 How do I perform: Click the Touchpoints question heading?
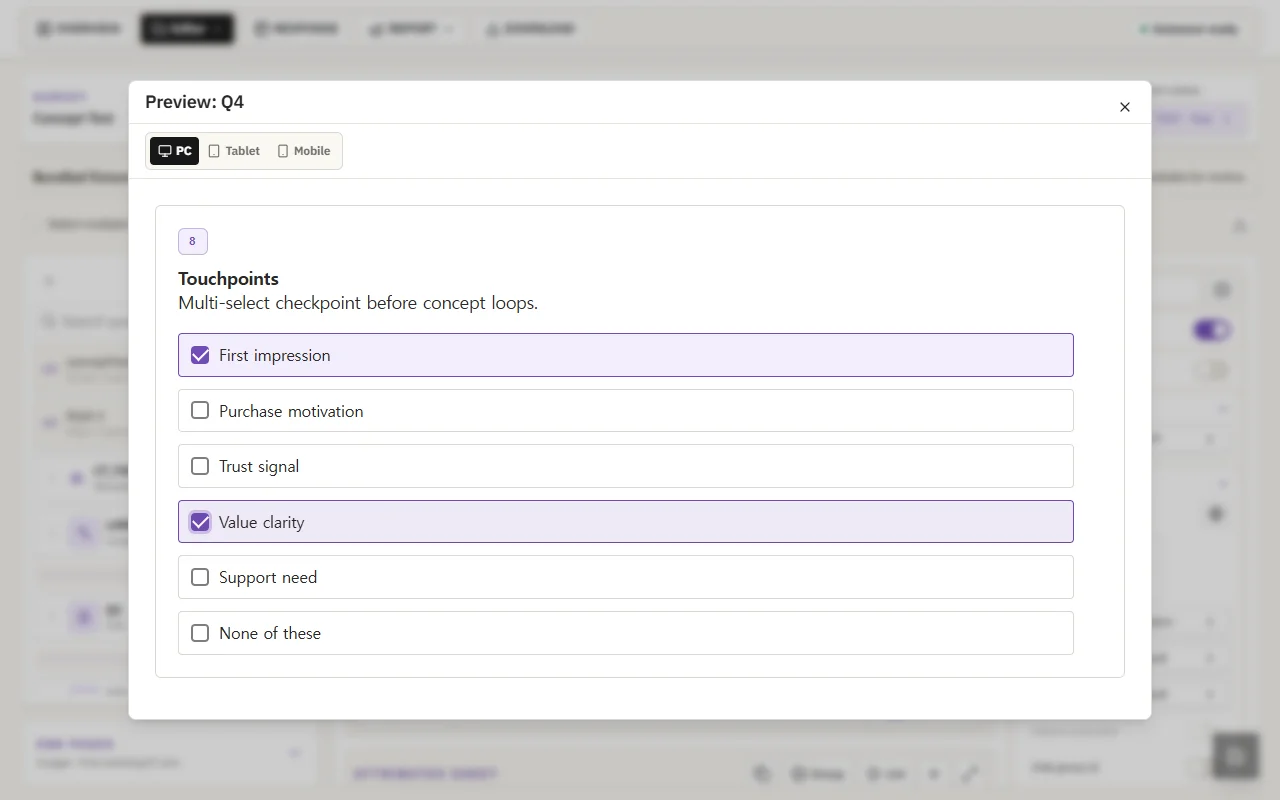[228, 279]
